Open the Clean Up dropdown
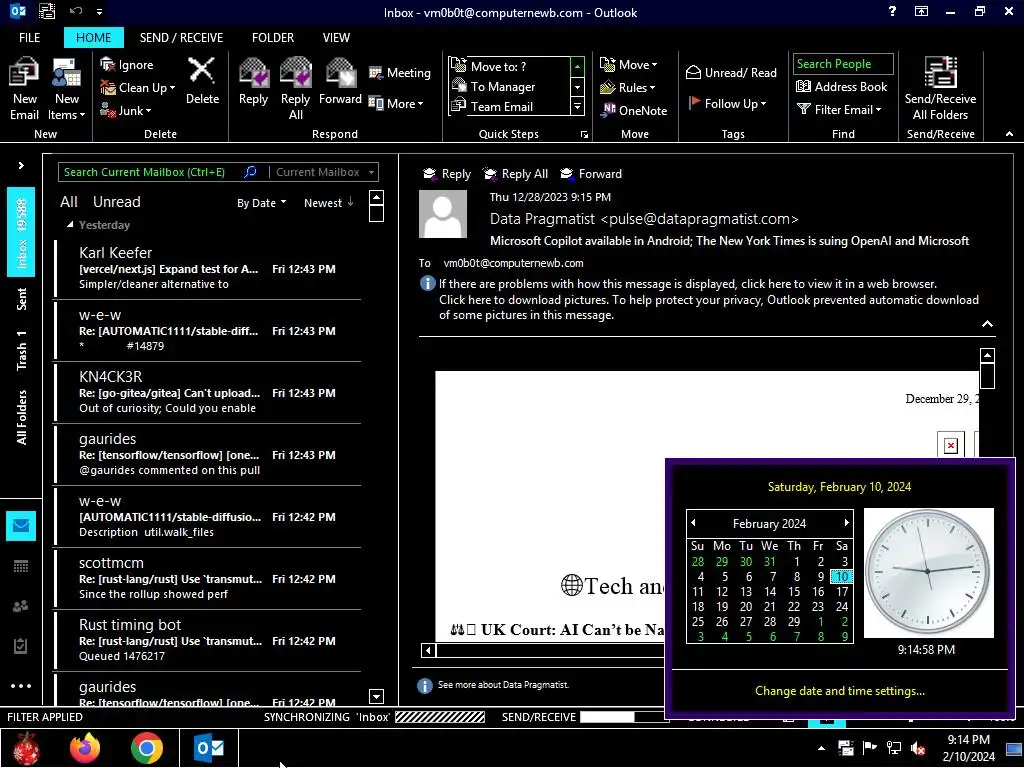This screenshot has height=768, width=1024. (138, 88)
